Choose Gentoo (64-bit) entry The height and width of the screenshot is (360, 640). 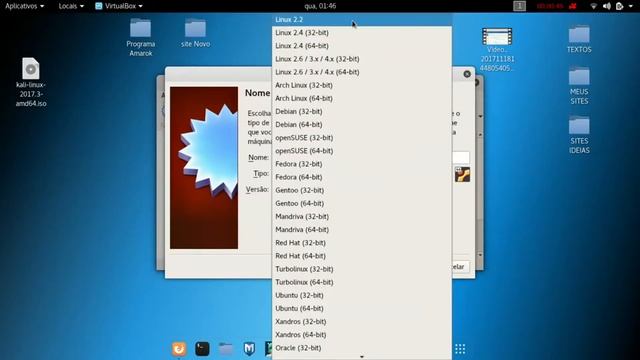(362, 203)
